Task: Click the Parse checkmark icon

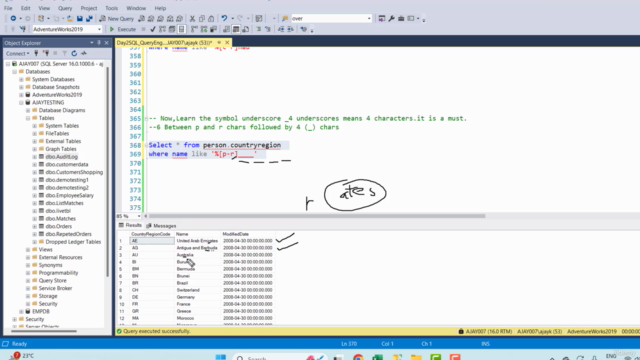Action: click(153, 29)
